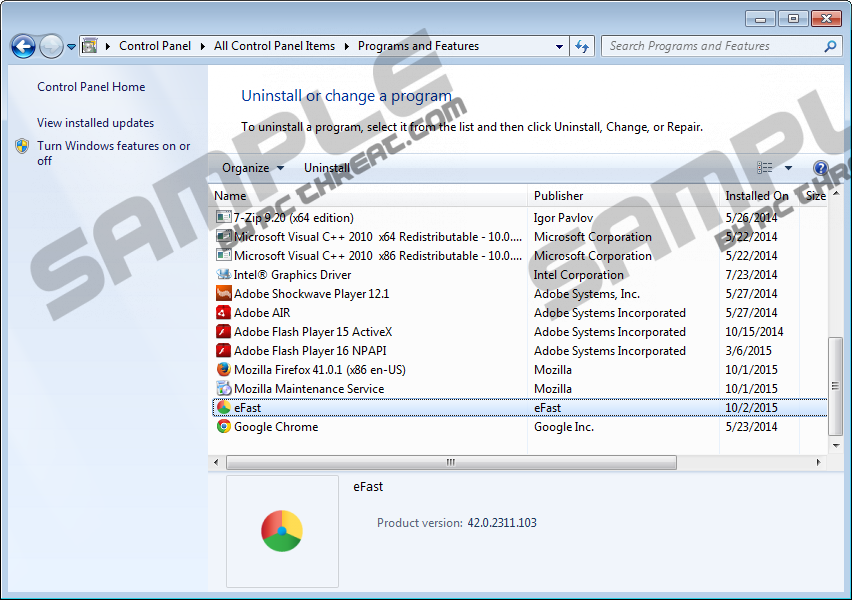
Task: Open the More view options arrow
Action: click(x=788, y=168)
